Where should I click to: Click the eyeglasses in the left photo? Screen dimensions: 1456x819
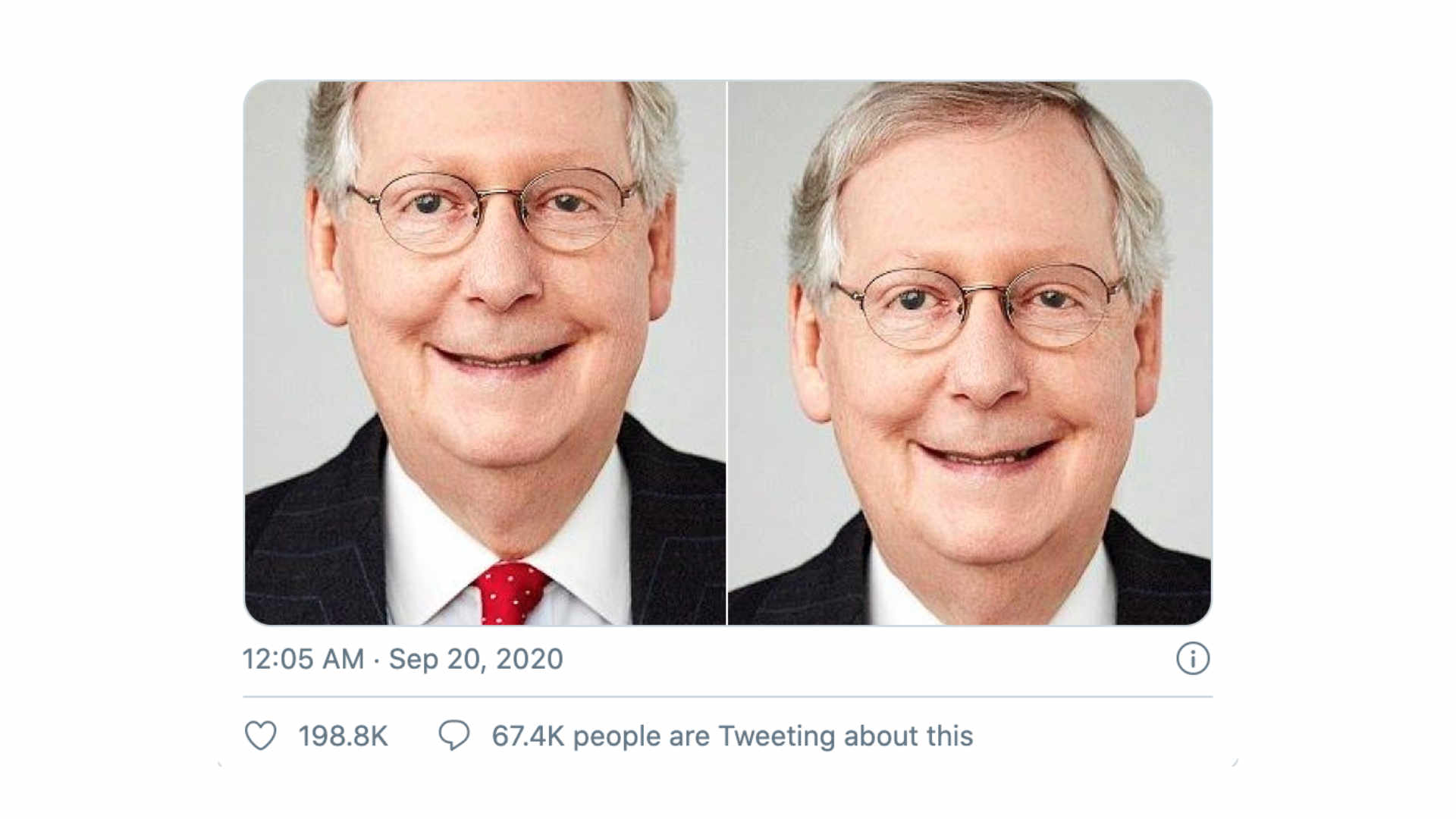pos(494,210)
